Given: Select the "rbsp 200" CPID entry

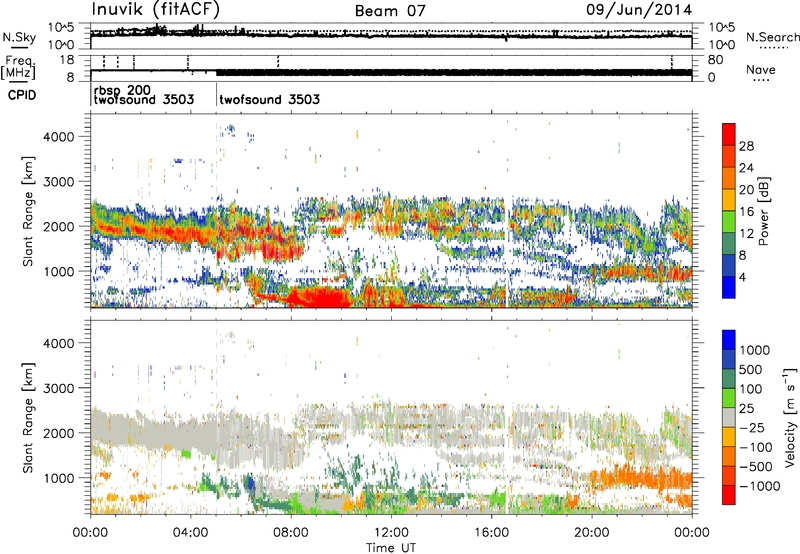Looking at the screenshot, I should [122, 91].
